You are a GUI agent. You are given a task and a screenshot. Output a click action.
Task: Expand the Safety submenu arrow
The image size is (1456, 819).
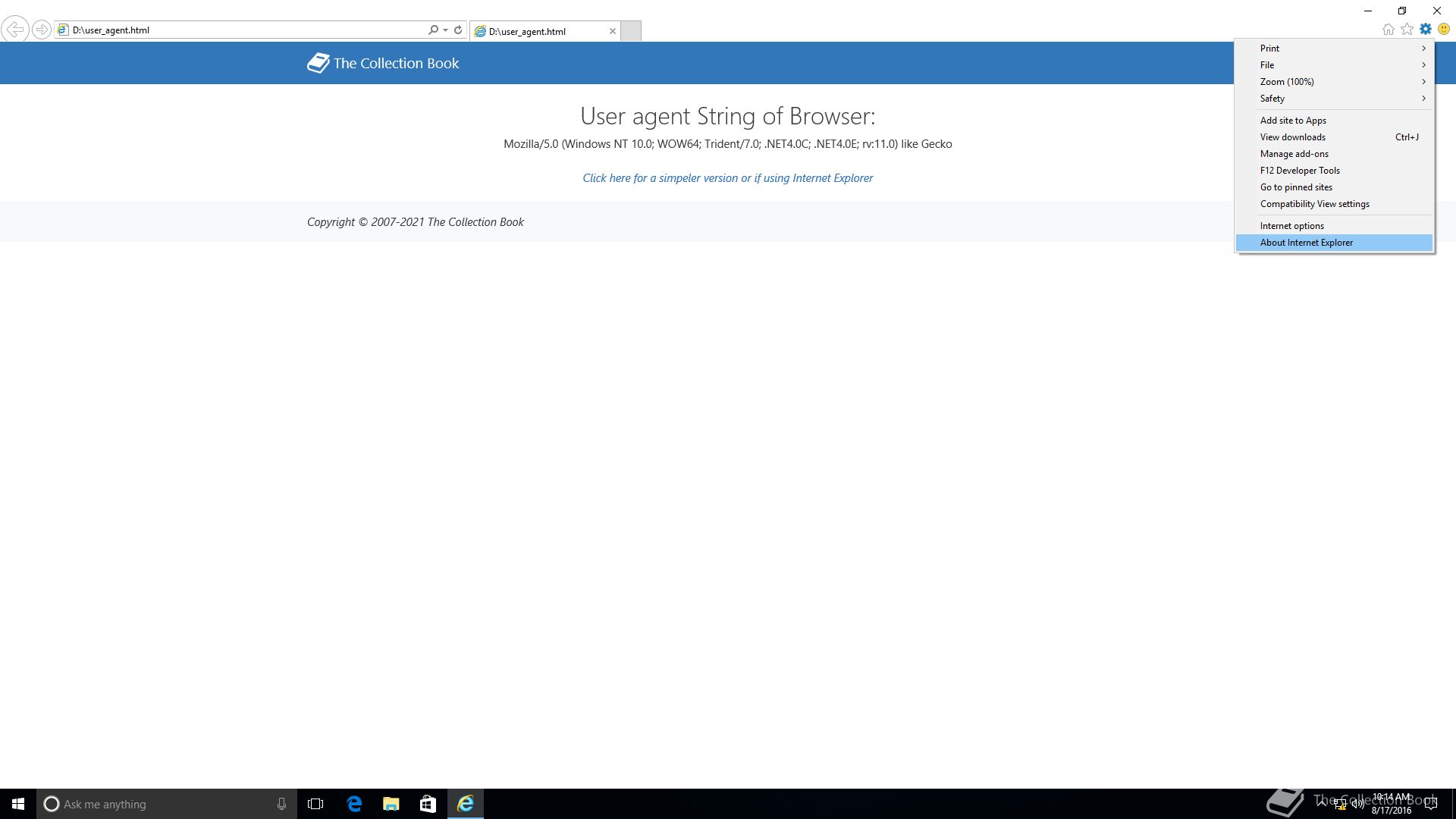(x=1424, y=99)
